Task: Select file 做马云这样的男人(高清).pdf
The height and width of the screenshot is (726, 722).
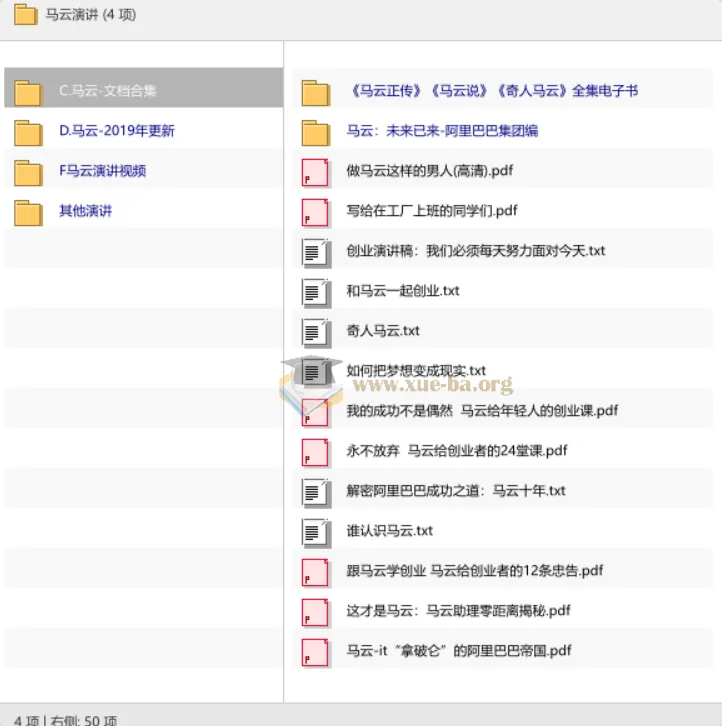Action: (x=430, y=171)
